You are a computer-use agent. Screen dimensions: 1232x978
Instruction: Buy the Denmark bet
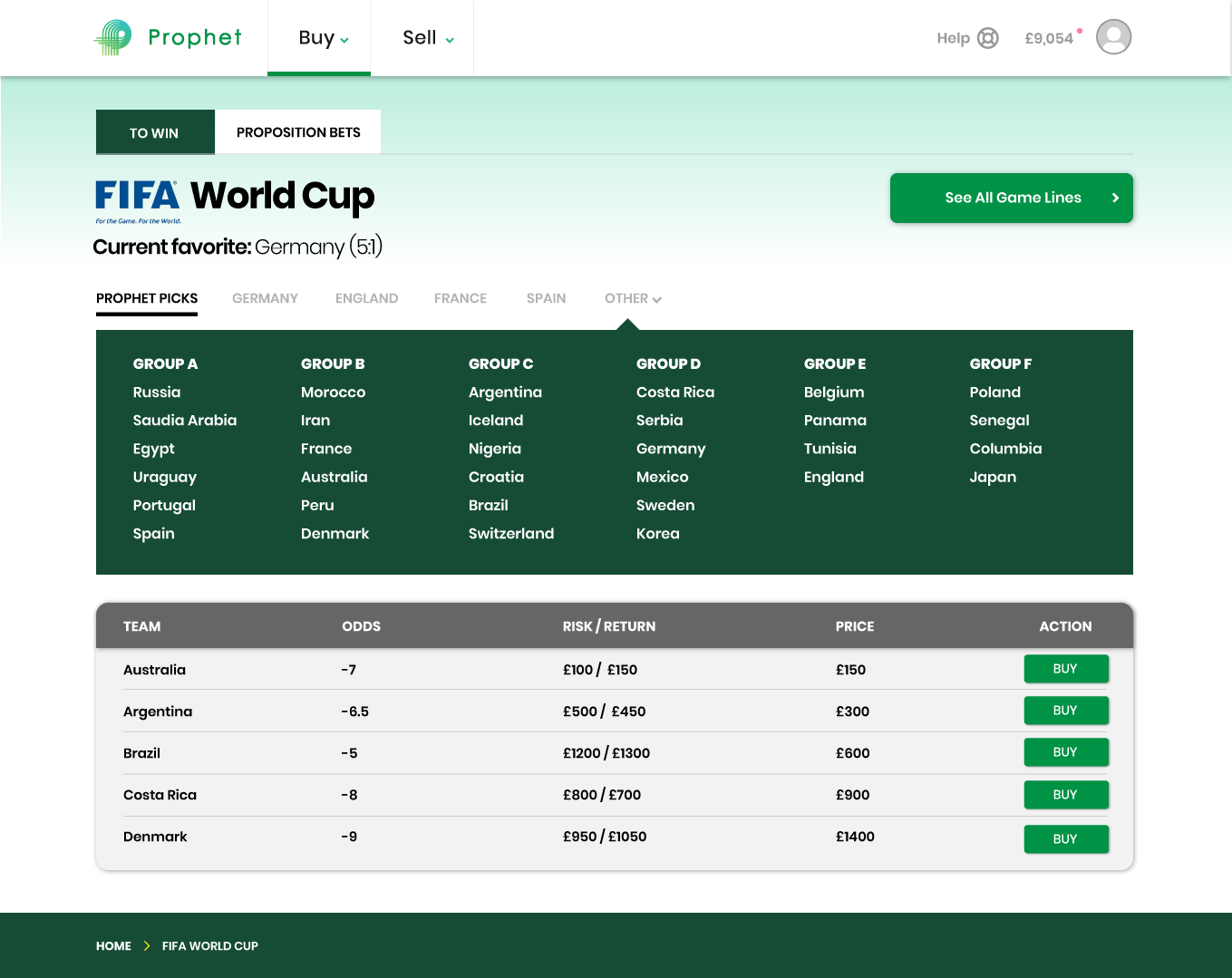point(1066,839)
